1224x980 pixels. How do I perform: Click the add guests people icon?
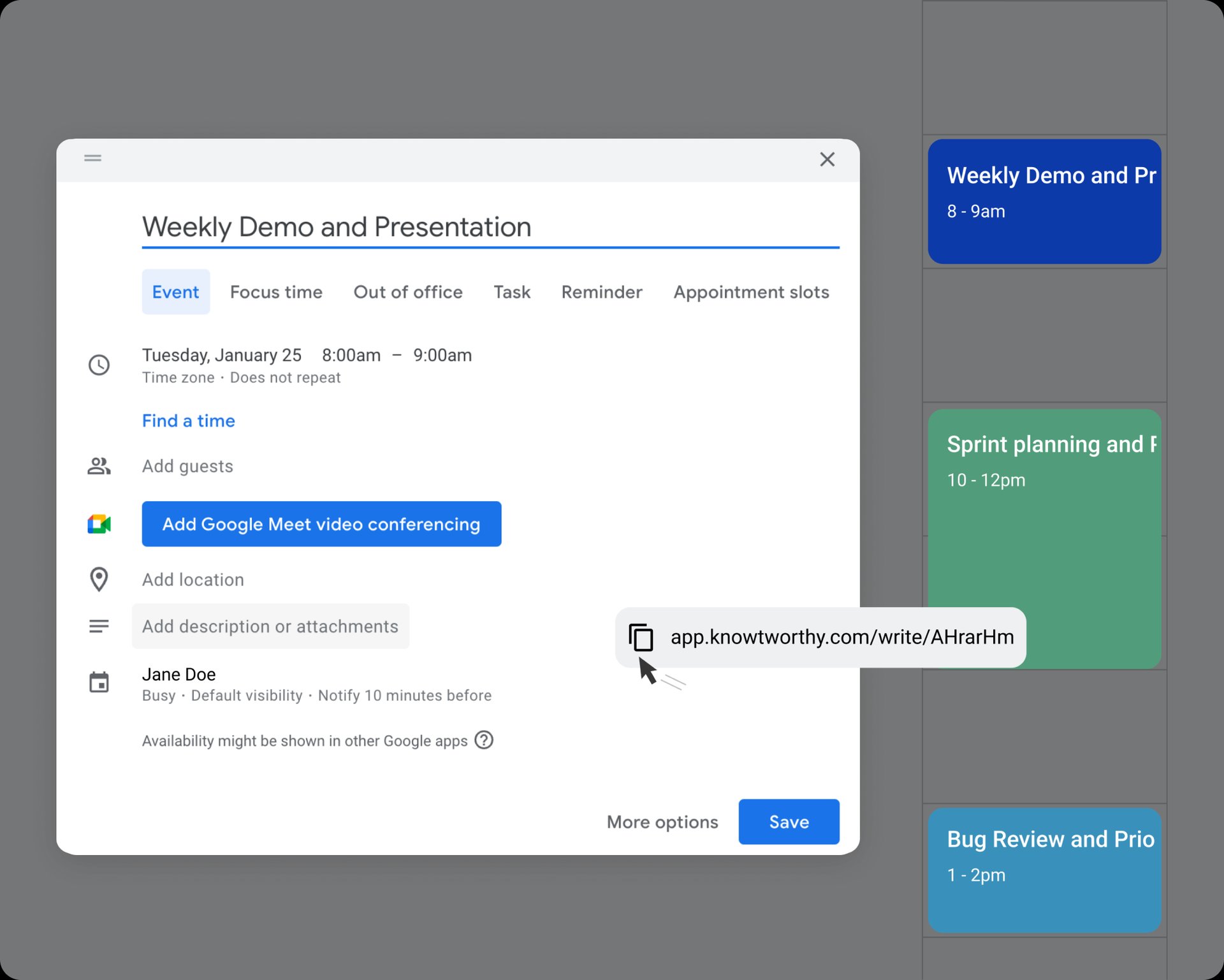99,466
